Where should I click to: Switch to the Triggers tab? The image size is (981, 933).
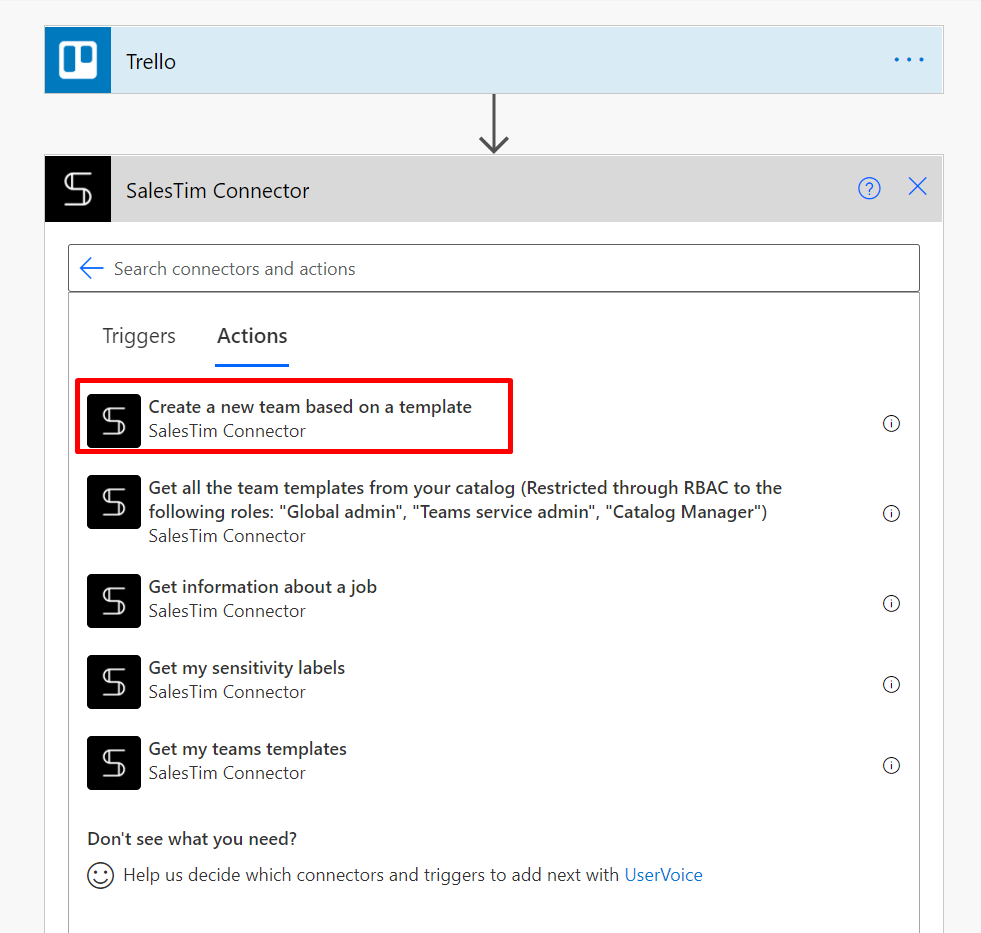pyautogui.click(x=139, y=336)
